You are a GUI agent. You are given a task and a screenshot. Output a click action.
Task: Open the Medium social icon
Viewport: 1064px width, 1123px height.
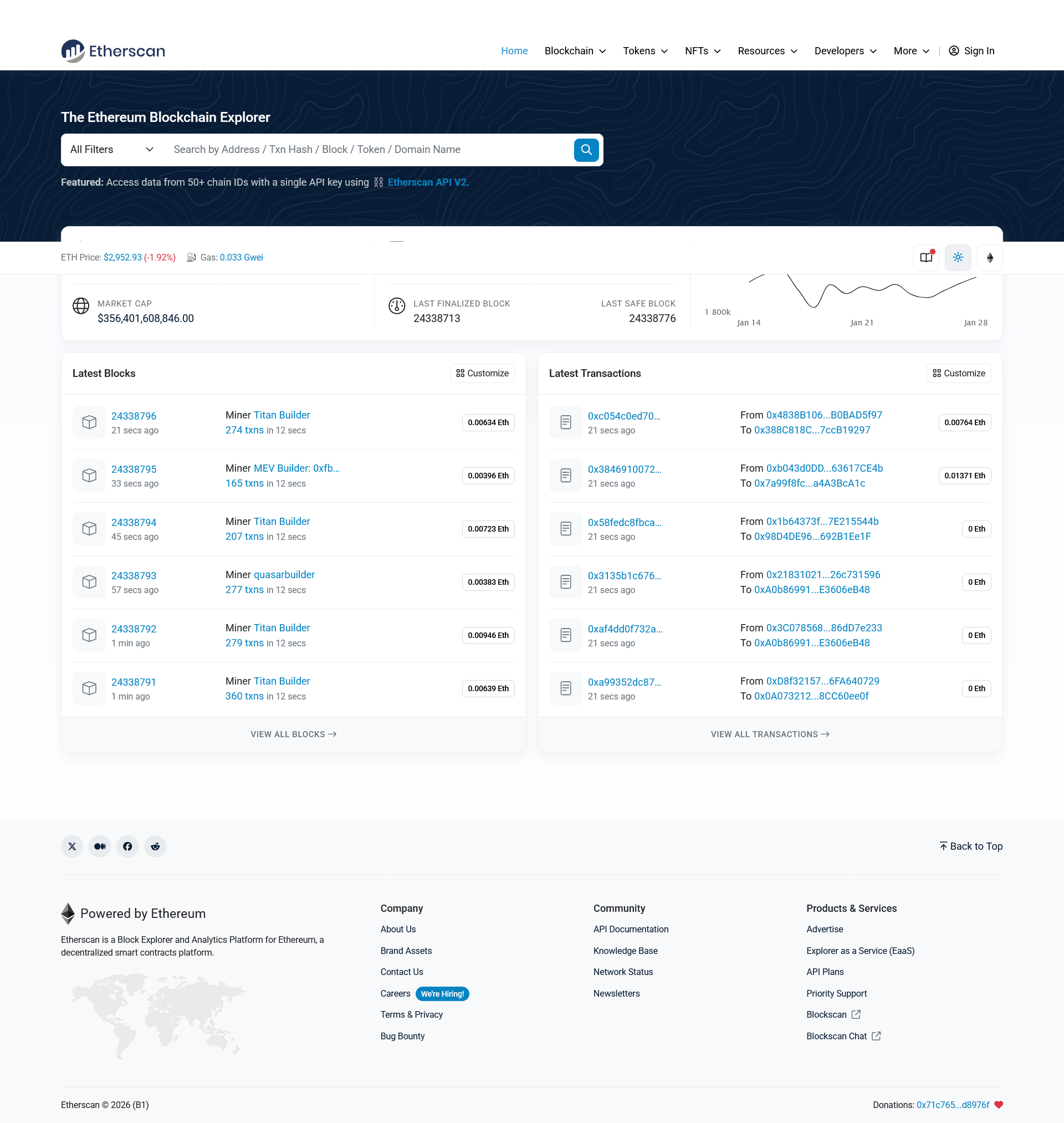(x=100, y=846)
